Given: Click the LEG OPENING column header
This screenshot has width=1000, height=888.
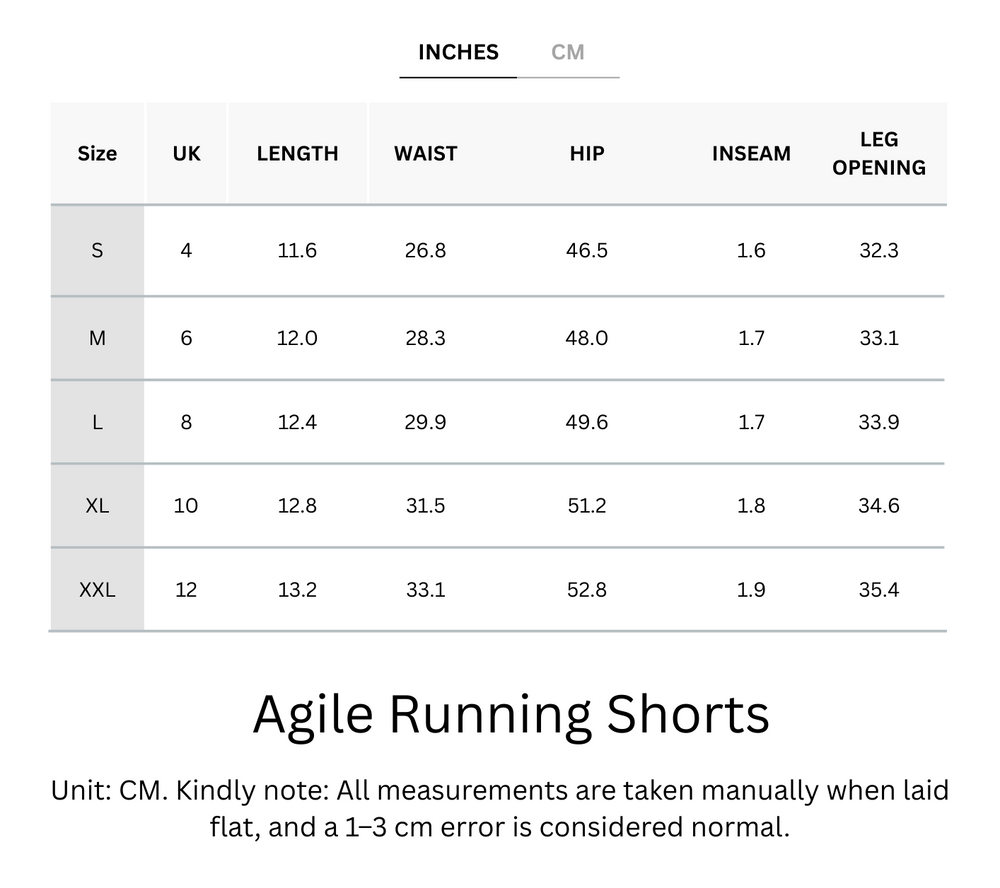Looking at the screenshot, I should coord(878,153).
